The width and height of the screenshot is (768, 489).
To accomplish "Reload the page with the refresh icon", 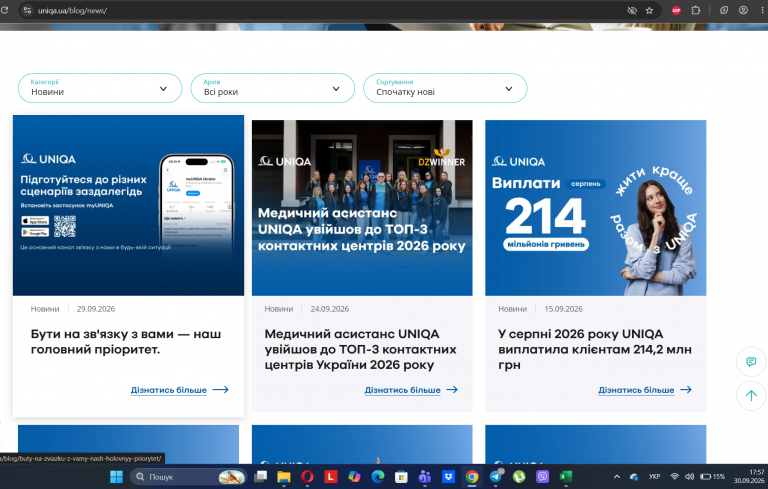I will (4, 10).
